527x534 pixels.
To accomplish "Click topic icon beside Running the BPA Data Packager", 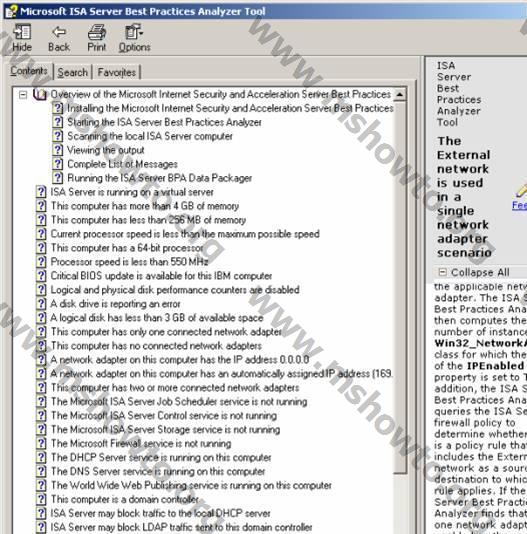I will point(58,178).
